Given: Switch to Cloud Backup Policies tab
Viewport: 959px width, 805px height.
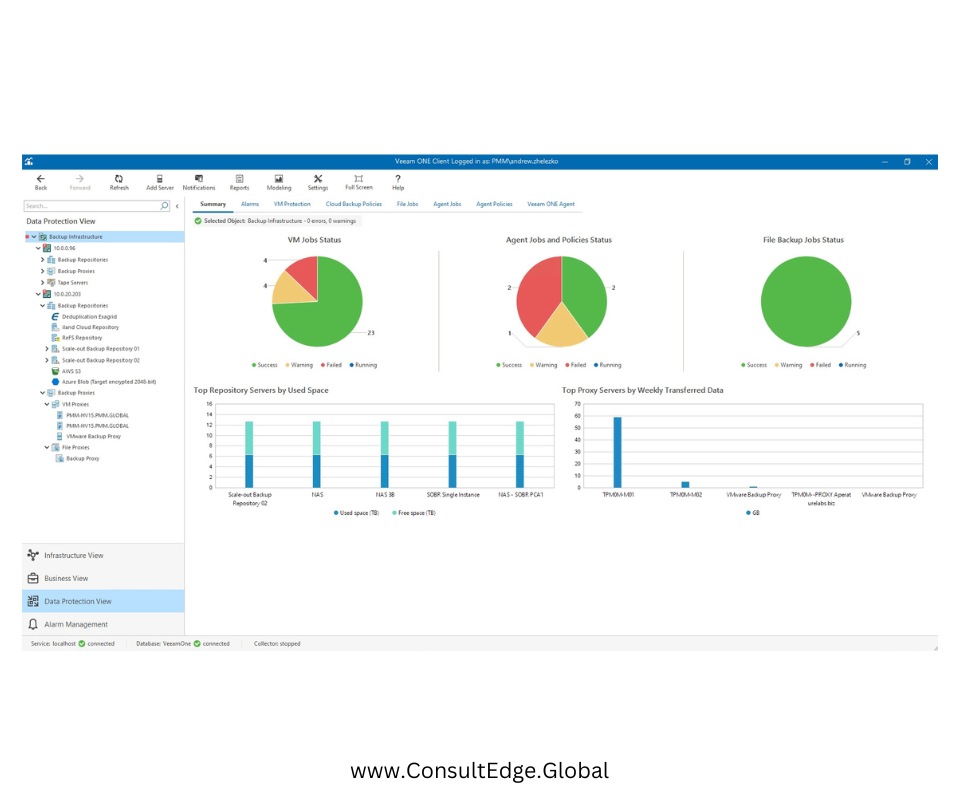Looking at the screenshot, I should [354, 204].
